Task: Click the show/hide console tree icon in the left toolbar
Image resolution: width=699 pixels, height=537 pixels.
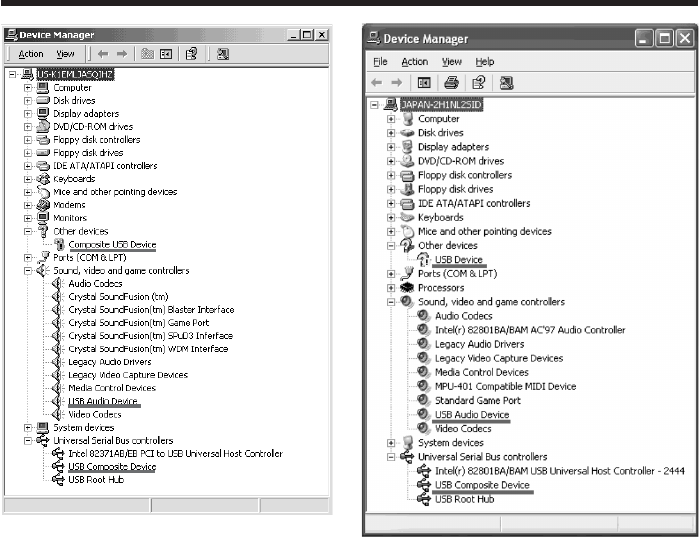Action: coord(166,54)
